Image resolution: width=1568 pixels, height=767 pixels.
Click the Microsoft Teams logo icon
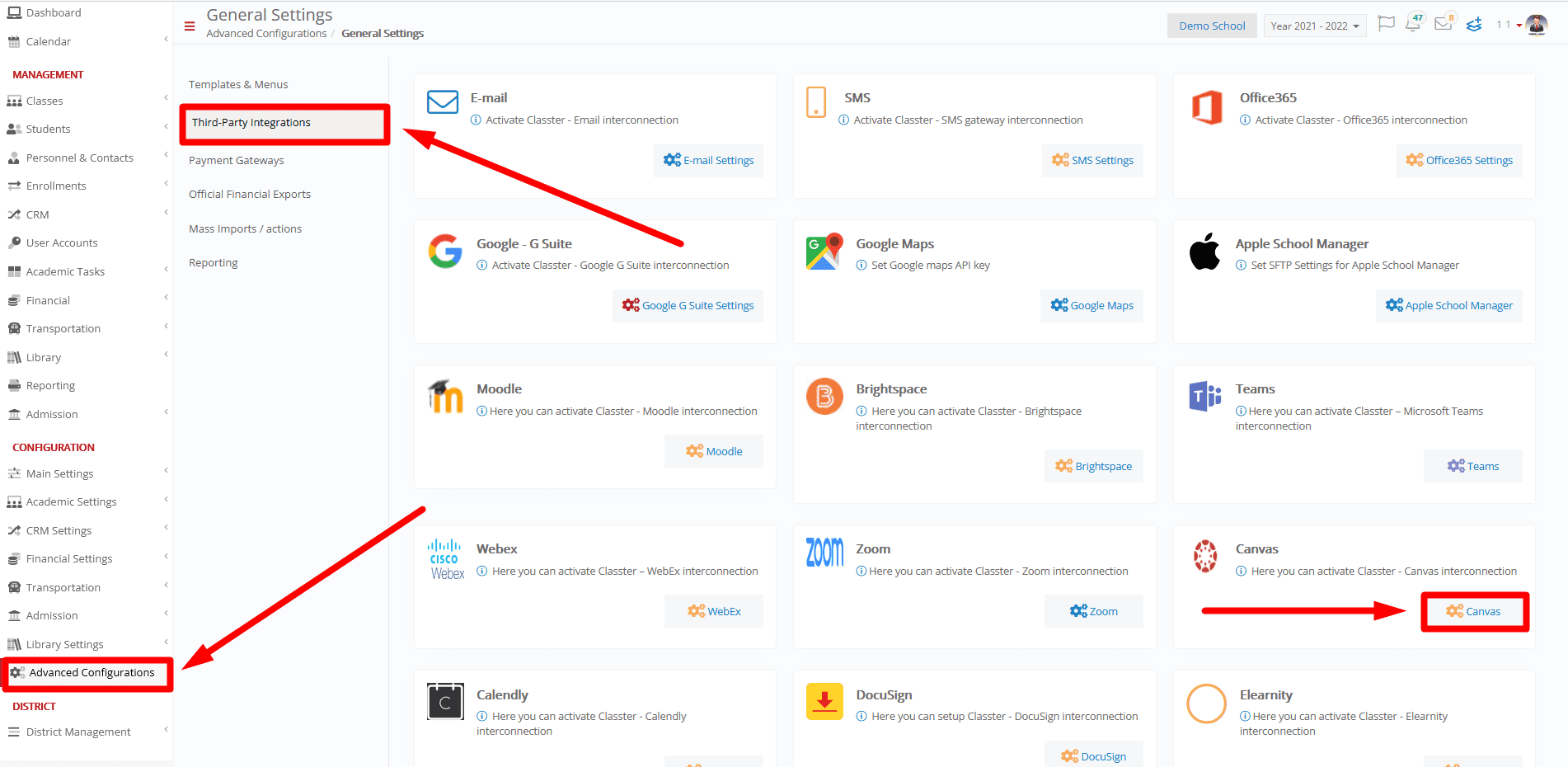pyautogui.click(x=1204, y=397)
